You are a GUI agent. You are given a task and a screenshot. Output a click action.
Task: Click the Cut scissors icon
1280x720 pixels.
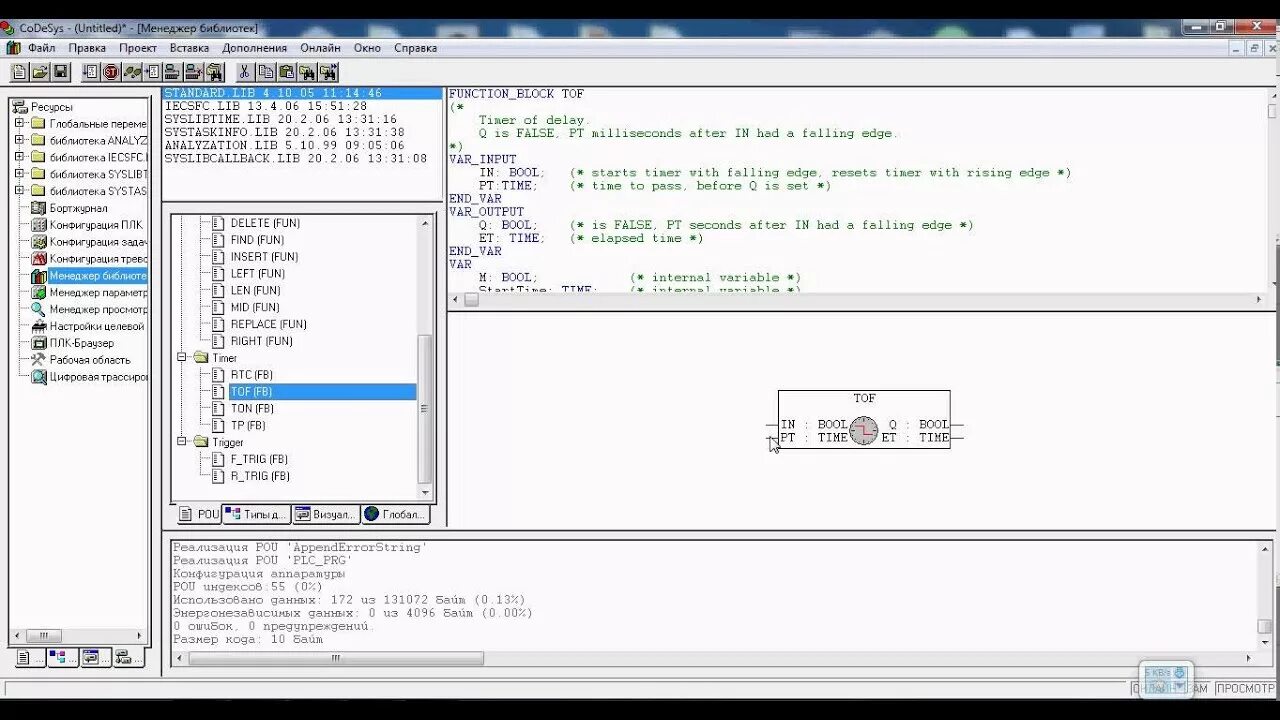coord(244,72)
